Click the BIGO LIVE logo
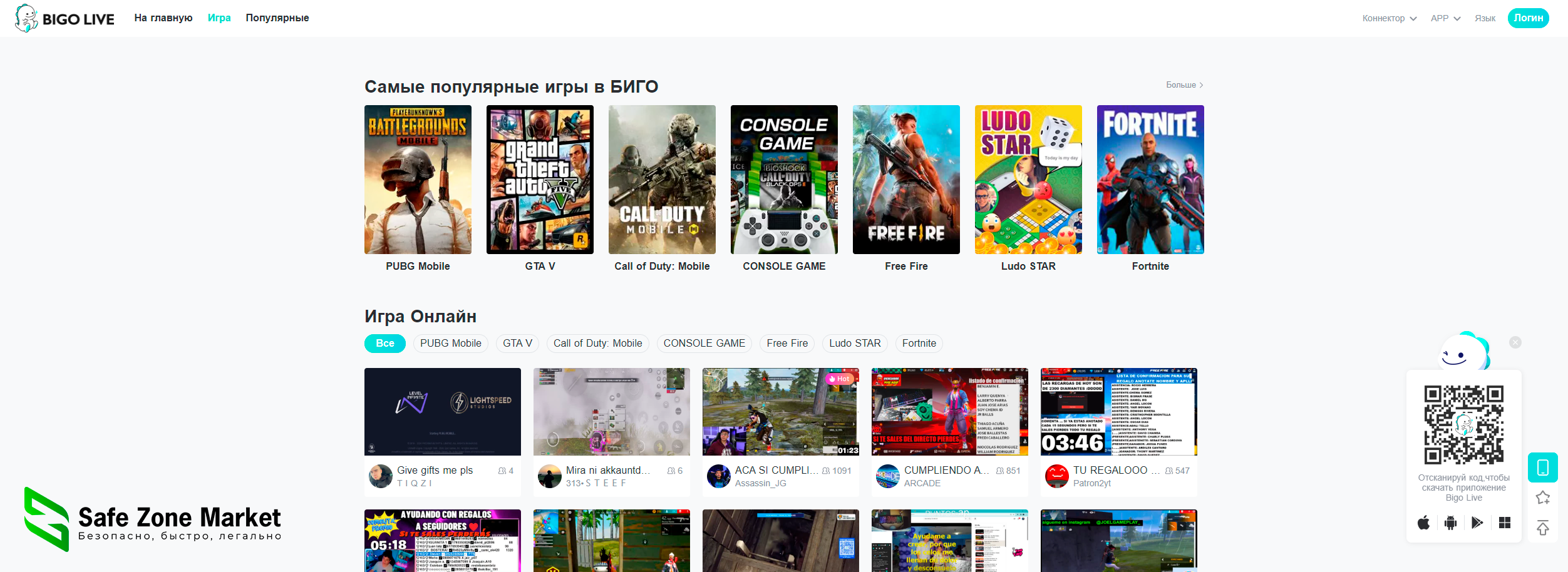1568x572 pixels. point(64,18)
